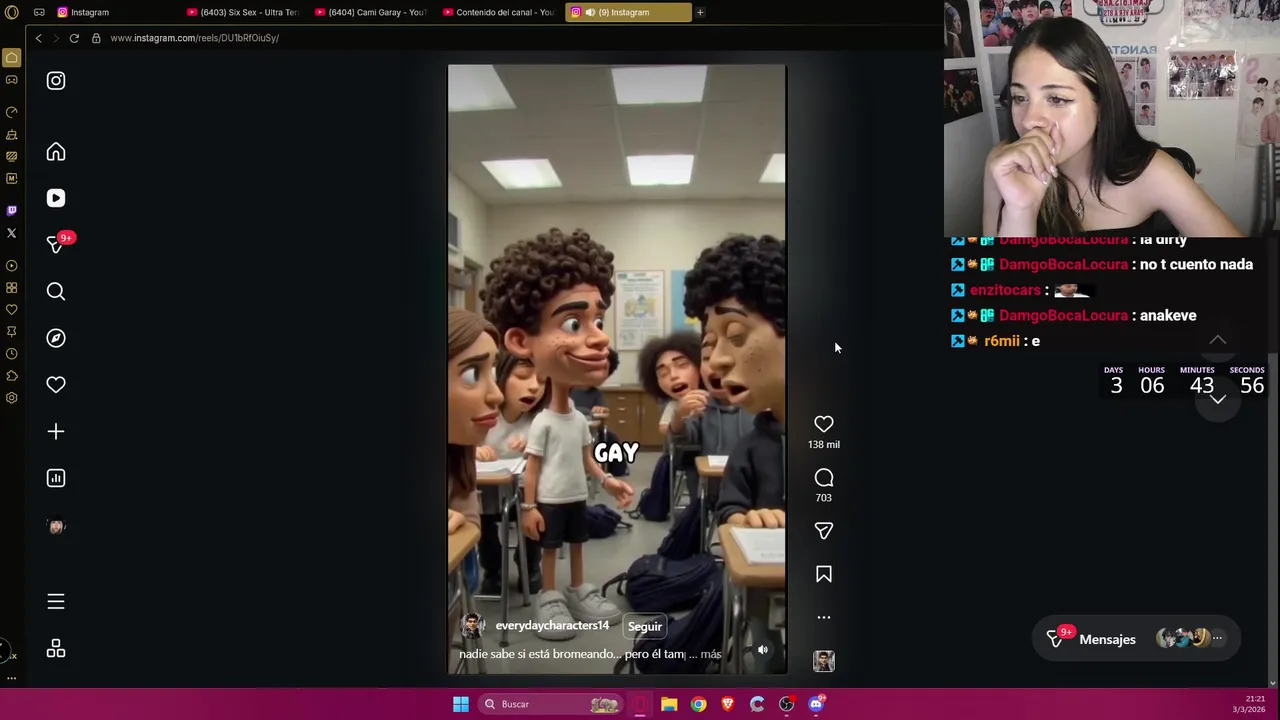The height and width of the screenshot is (720, 1280).
Task: Open Notifications heart icon in sidebar
Action: [x=56, y=385]
